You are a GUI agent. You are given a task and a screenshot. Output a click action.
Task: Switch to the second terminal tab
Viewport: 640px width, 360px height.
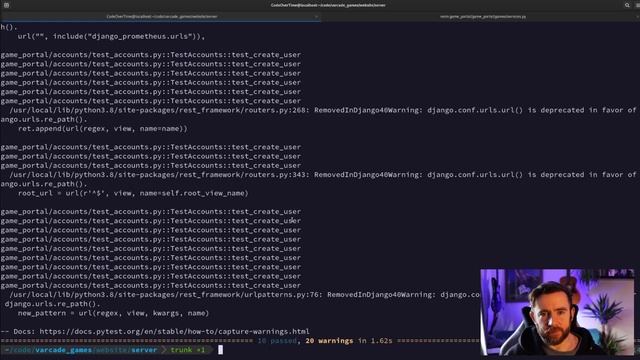(x=482, y=17)
